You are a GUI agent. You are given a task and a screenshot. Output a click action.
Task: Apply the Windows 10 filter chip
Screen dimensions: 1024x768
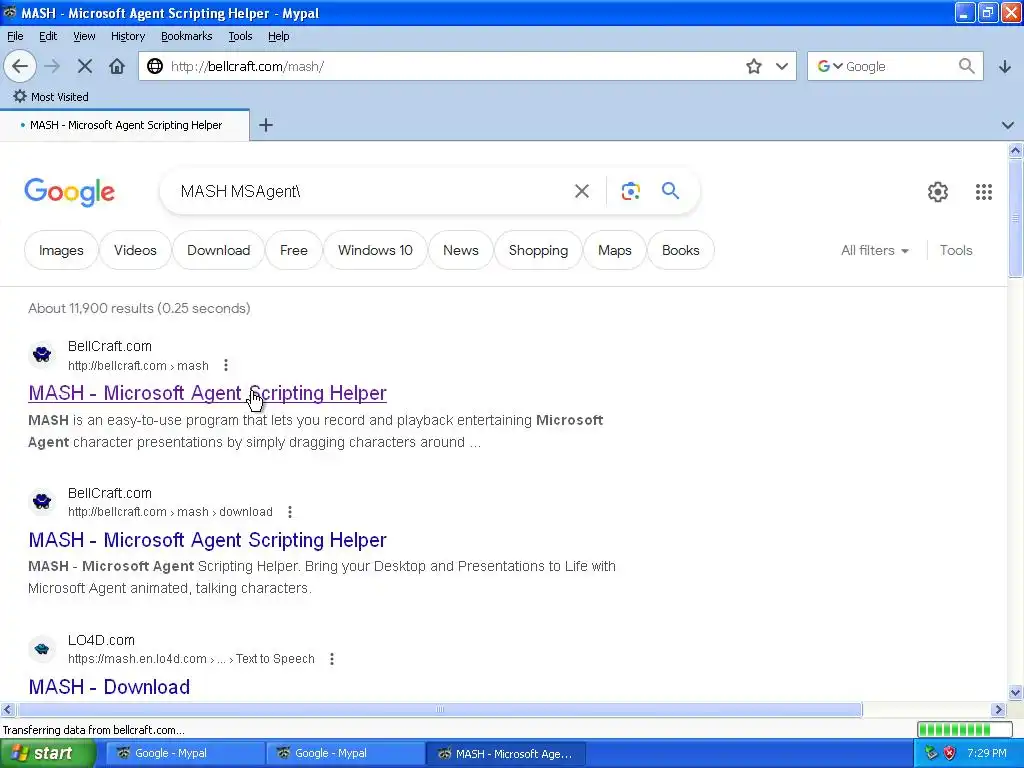[x=376, y=250]
